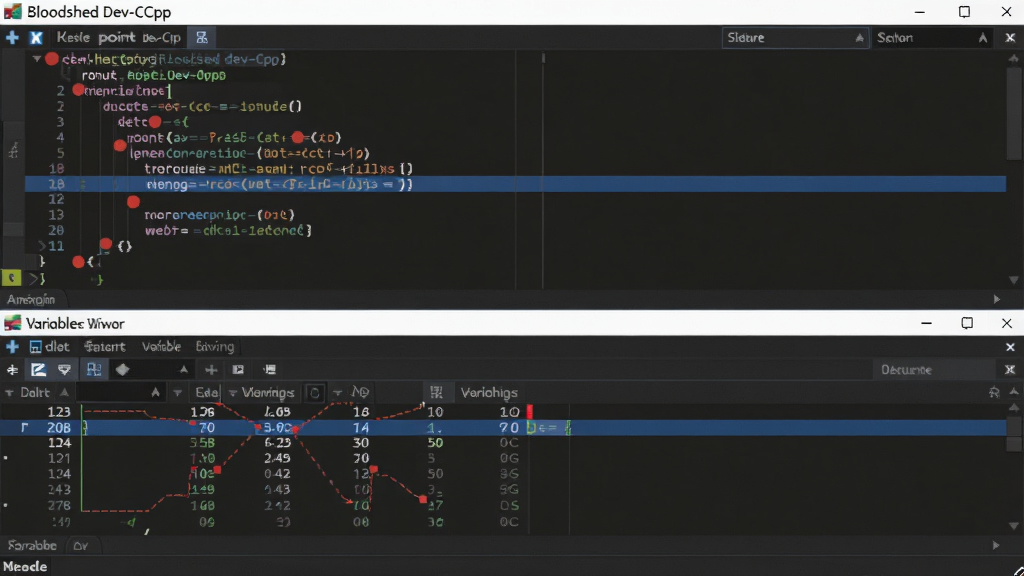Click the refresh icon after Vierrings
Viewport: 1024px width, 576px height.
(315, 393)
